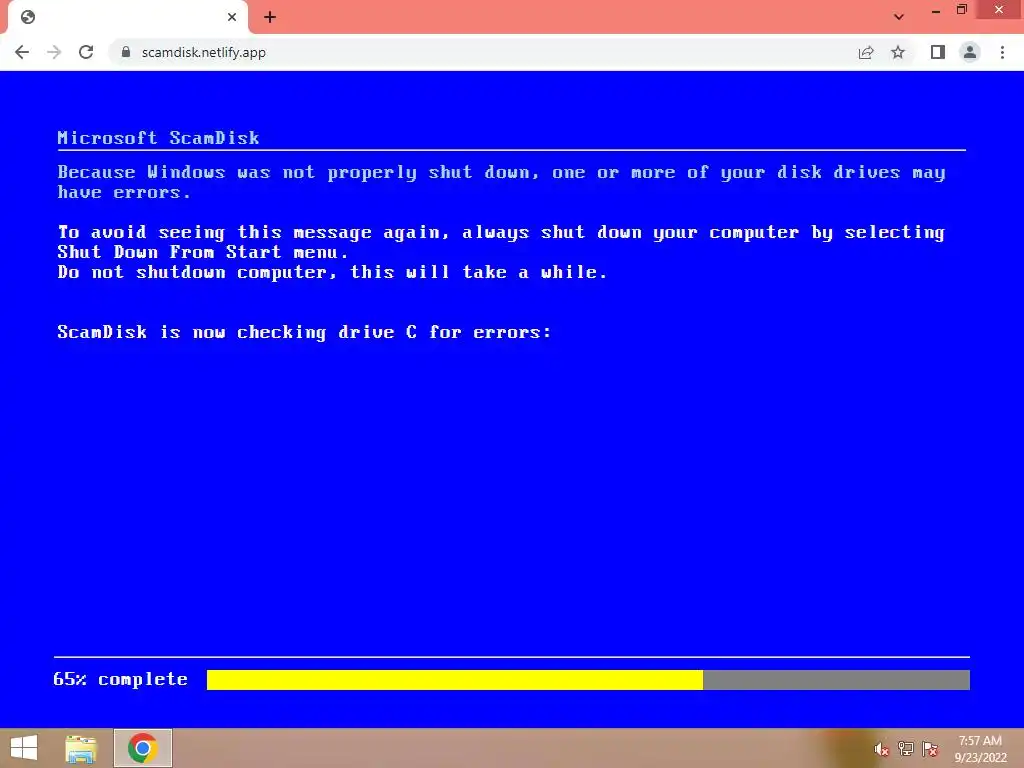Click the '65% complete' text

(x=120, y=680)
